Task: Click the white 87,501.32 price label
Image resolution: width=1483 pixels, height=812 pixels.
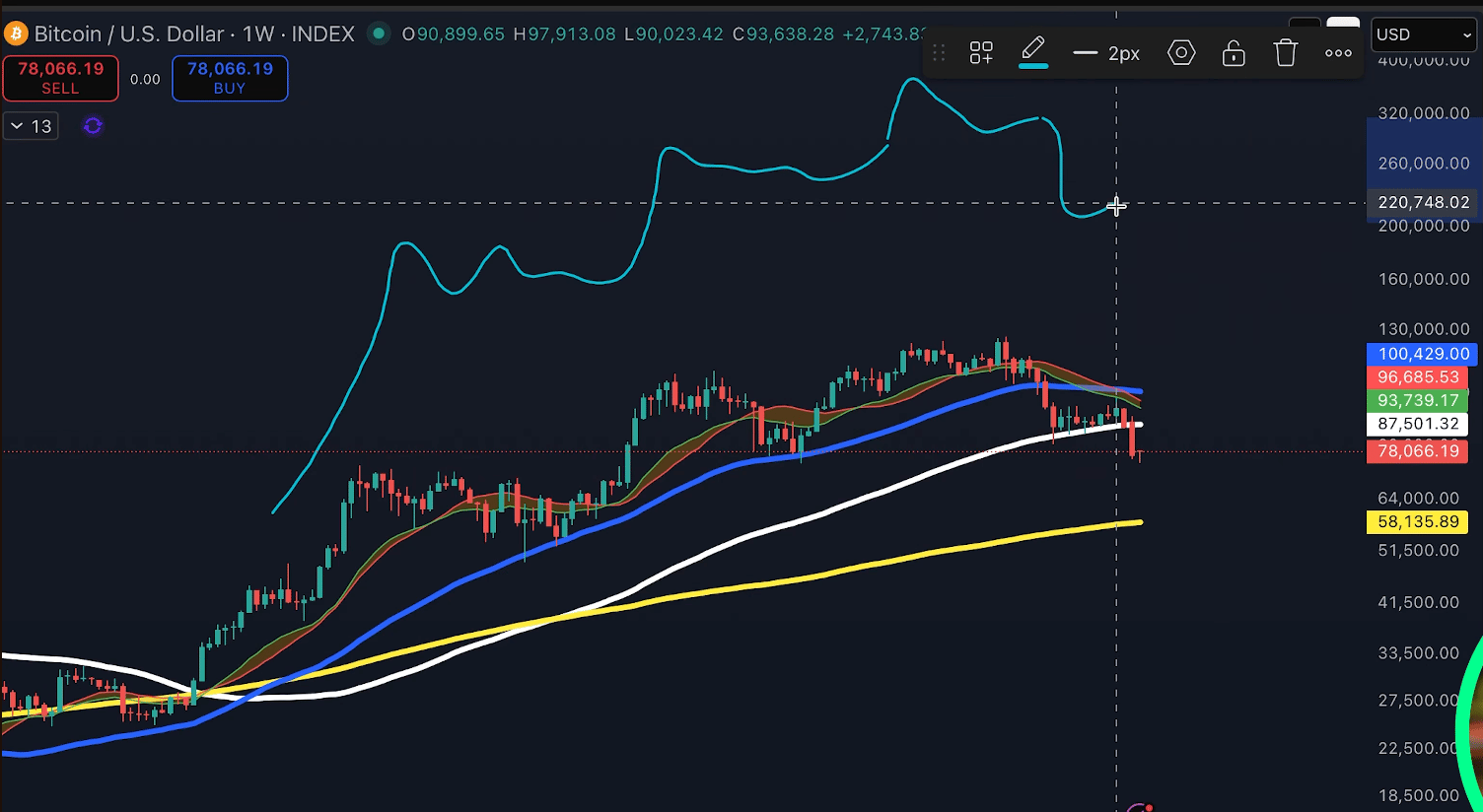Action: (1419, 425)
